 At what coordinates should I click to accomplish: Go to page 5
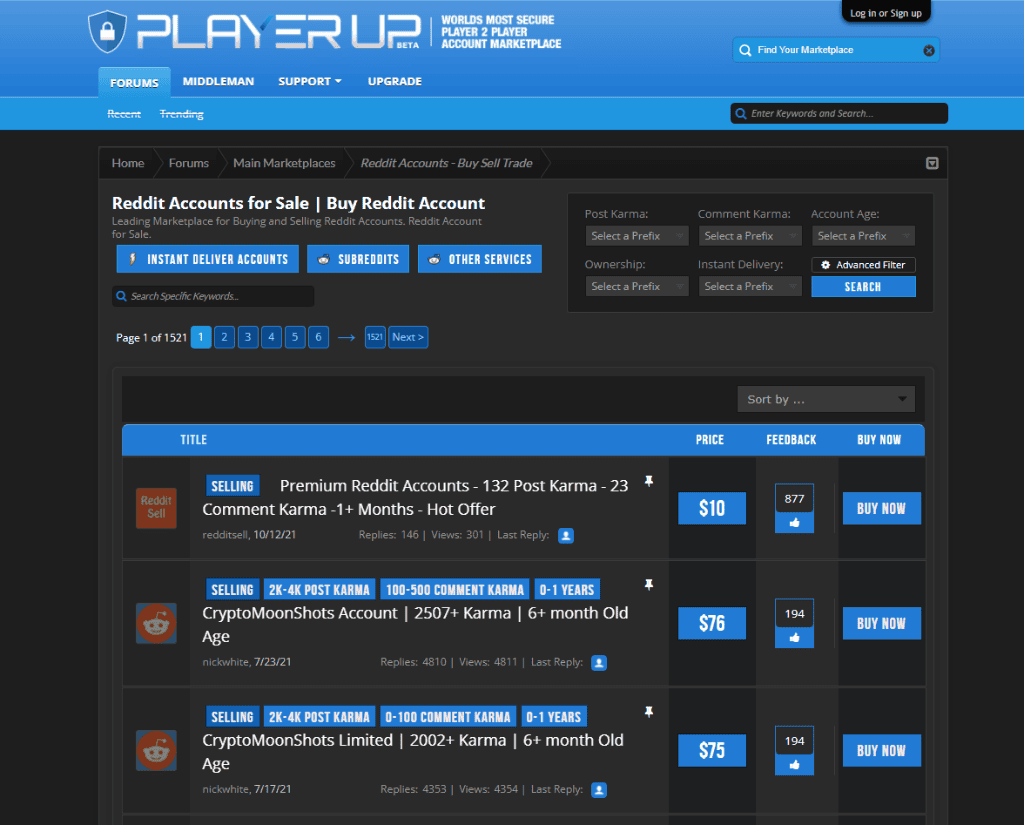(x=295, y=337)
